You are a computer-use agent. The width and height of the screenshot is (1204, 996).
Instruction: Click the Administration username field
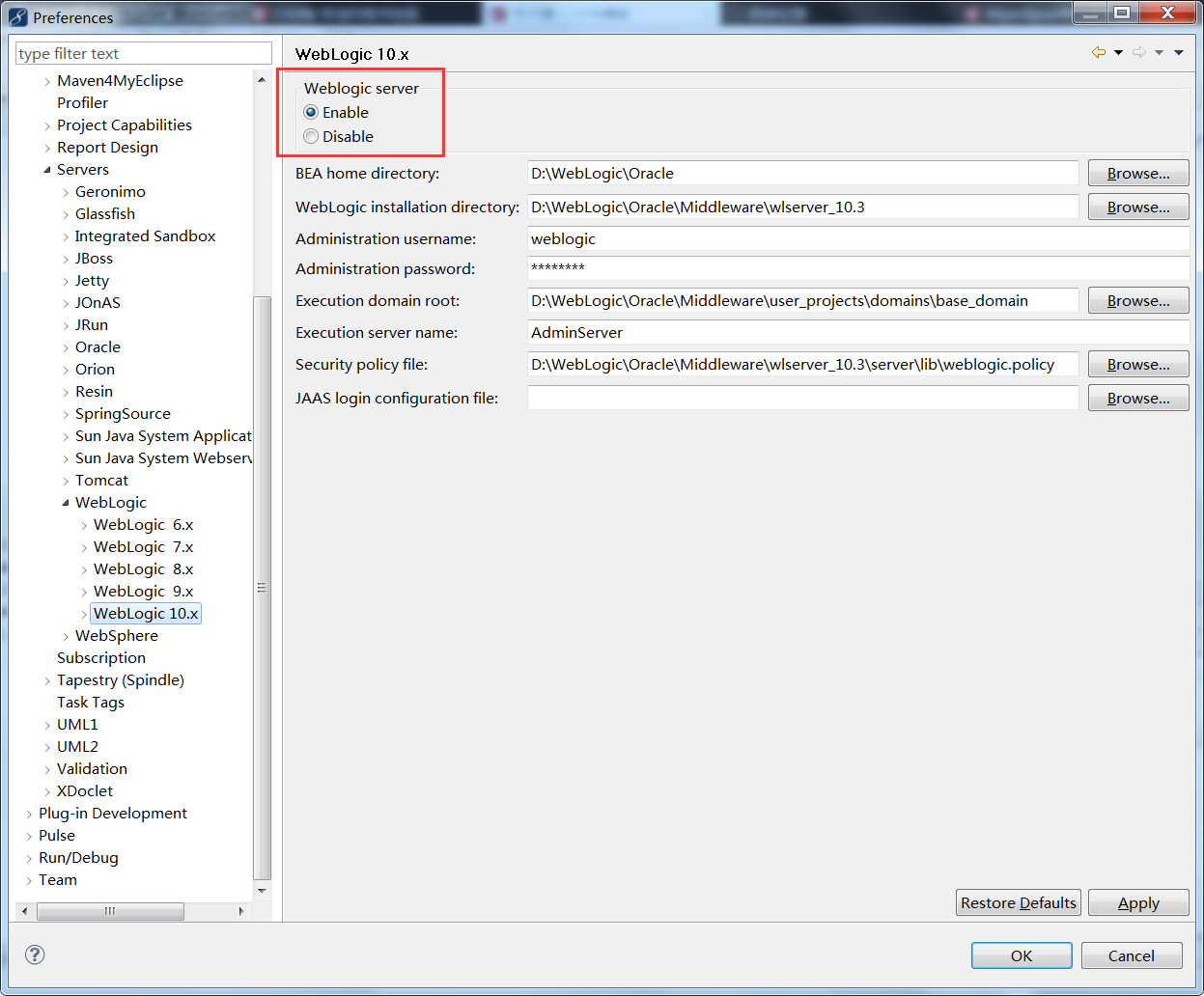point(858,239)
